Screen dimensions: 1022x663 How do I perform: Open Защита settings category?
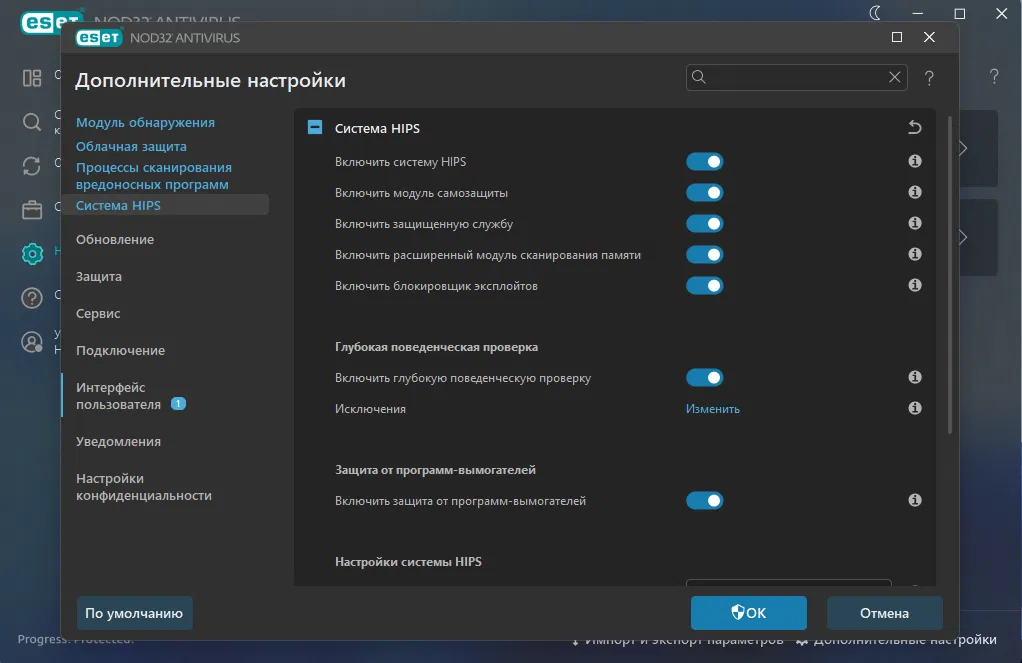coord(98,276)
